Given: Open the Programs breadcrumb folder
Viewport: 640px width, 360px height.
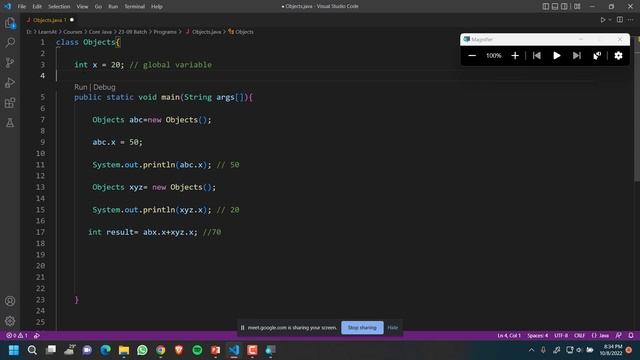Looking at the screenshot, I should (165, 32).
